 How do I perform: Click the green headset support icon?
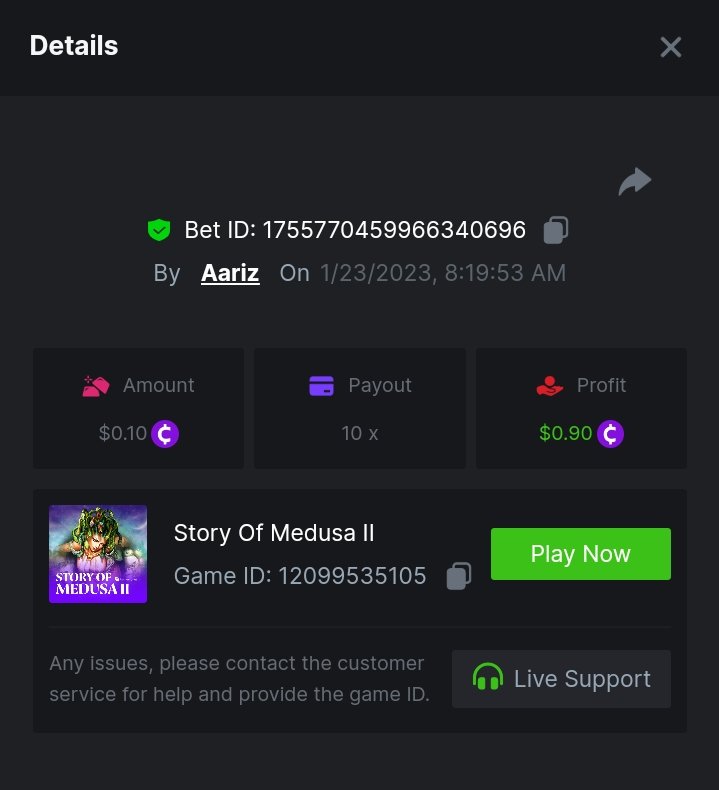click(488, 679)
